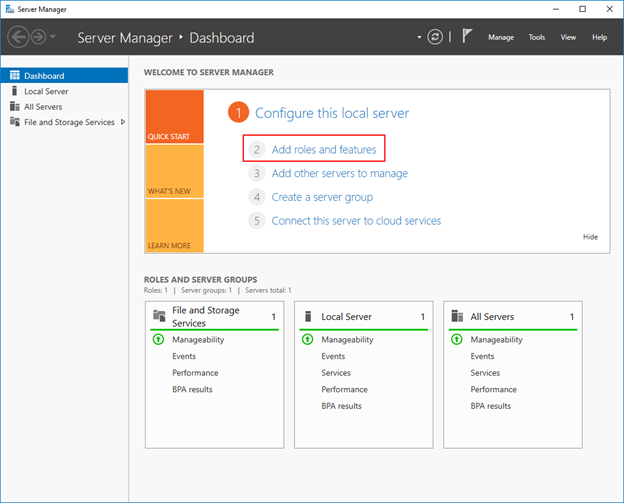Click the Local Server sidebar icon

(x=15, y=91)
